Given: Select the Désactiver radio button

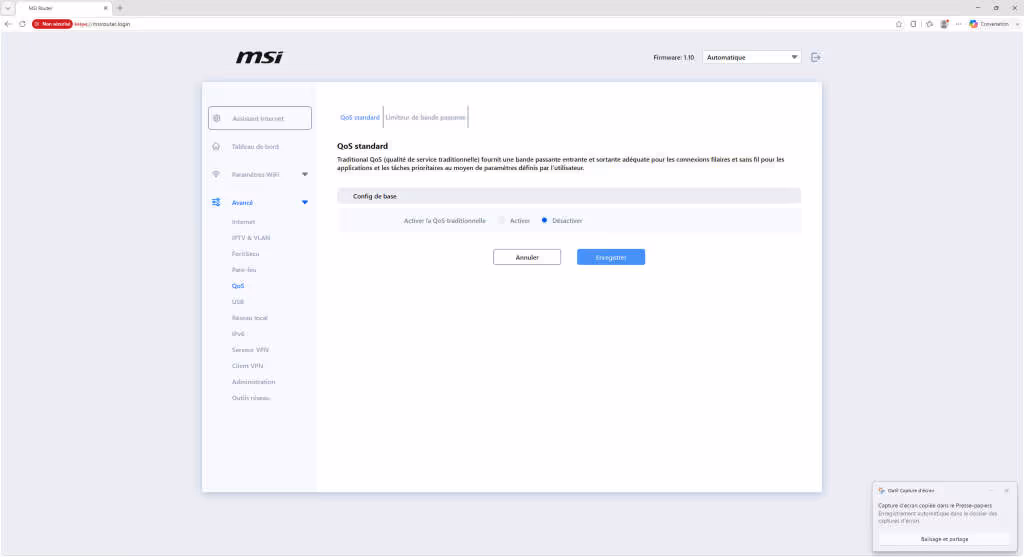Looking at the screenshot, I should [544, 221].
